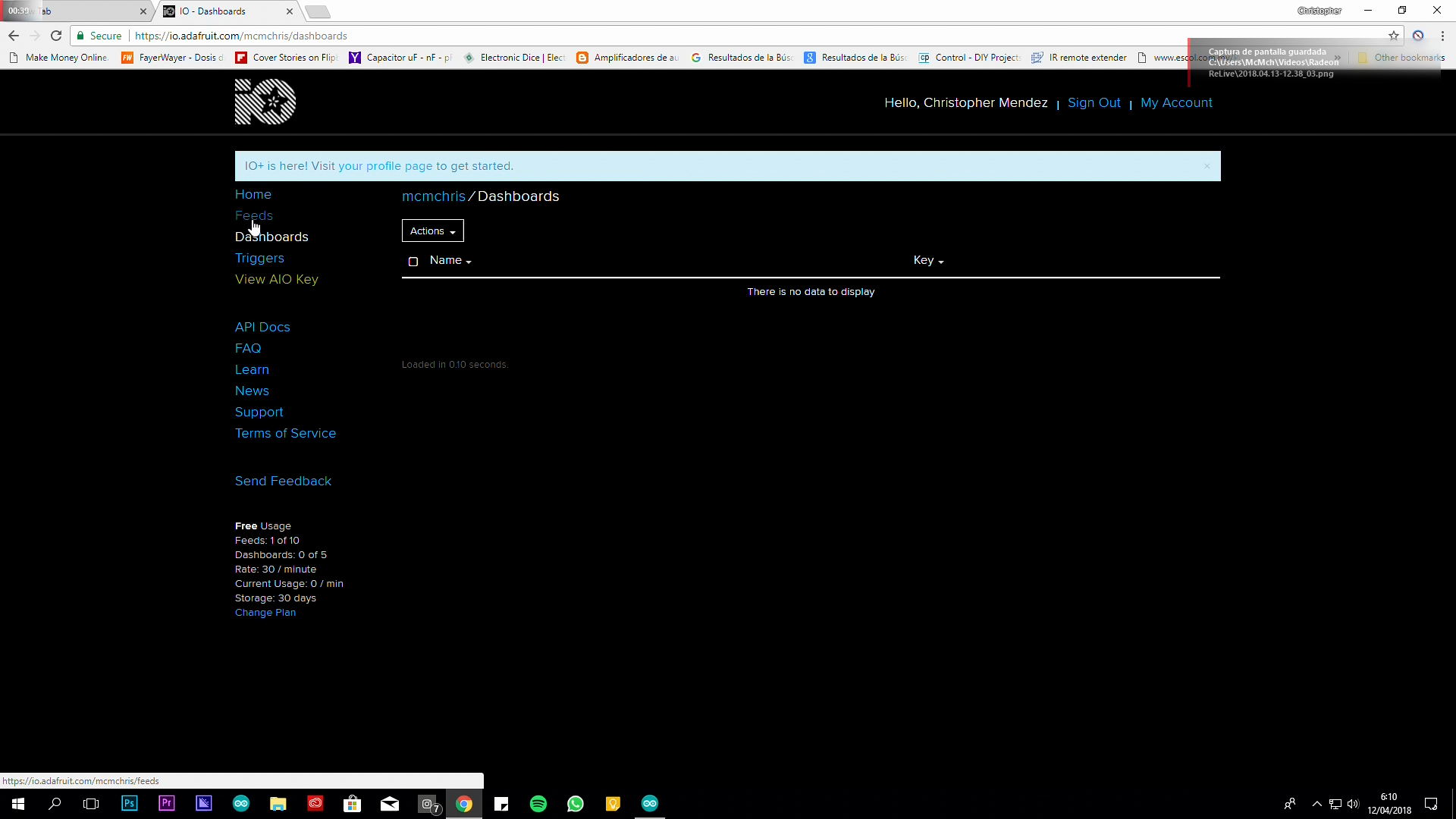Open Google Keep lightbulb icon in taskbar
1456x819 pixels.
click(613, 804)
